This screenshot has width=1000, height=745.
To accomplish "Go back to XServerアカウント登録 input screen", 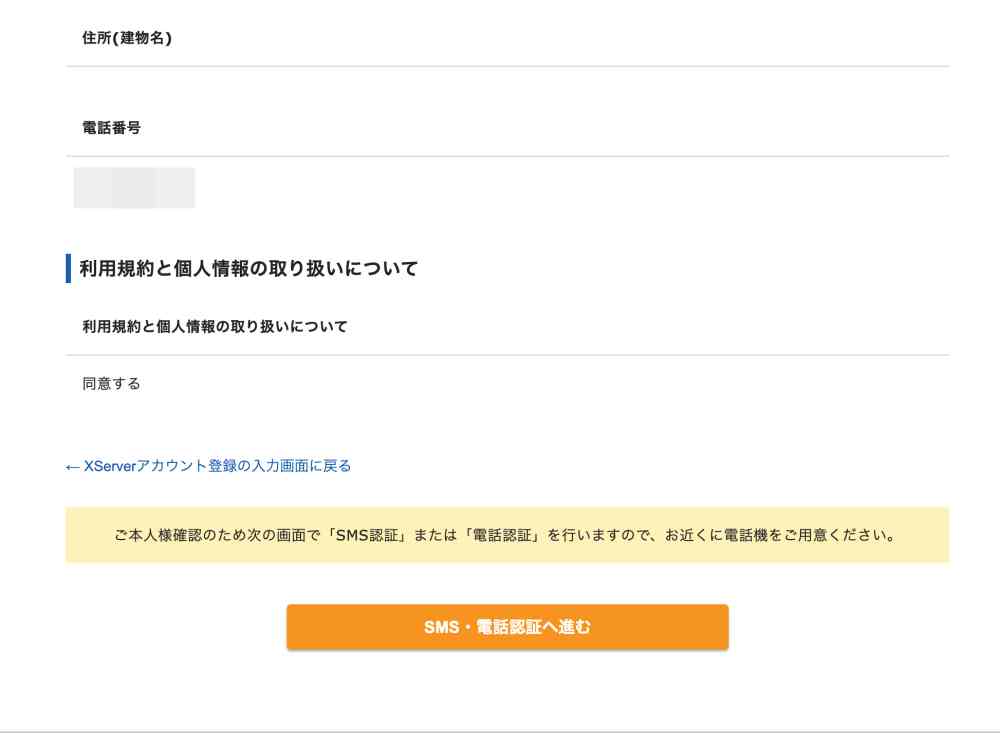I will click(x=217, y=466).
